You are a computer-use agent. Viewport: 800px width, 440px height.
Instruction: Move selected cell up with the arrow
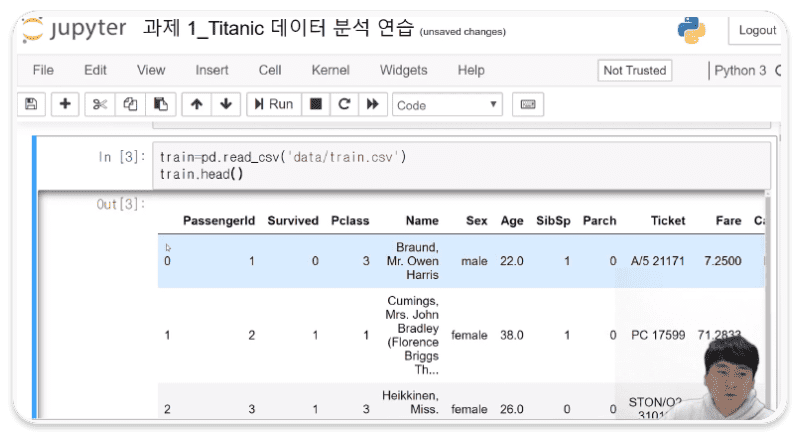[196, 104]
